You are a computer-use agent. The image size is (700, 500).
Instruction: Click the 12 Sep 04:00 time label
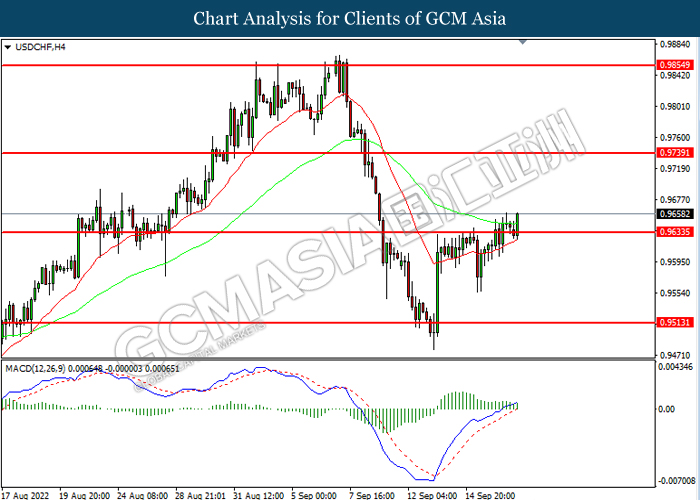tap(433, 496)
